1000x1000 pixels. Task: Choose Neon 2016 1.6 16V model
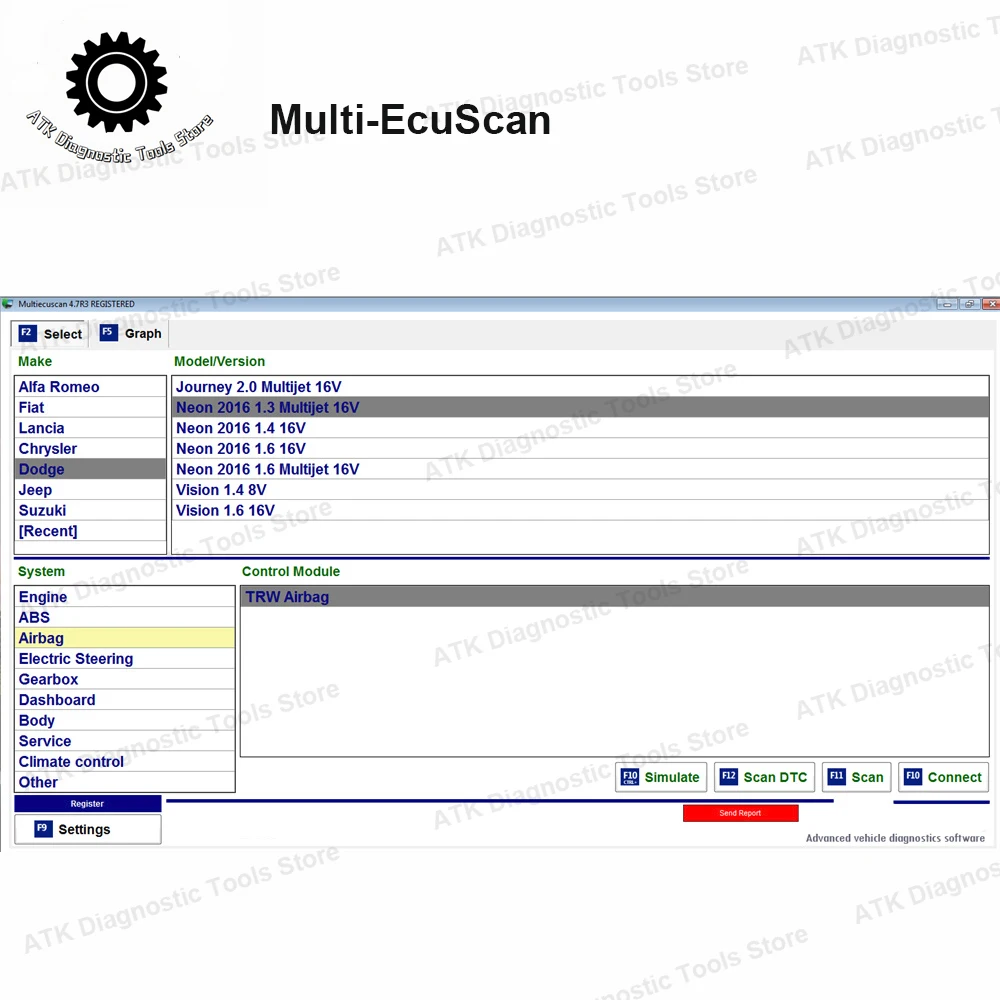[580, 448]
